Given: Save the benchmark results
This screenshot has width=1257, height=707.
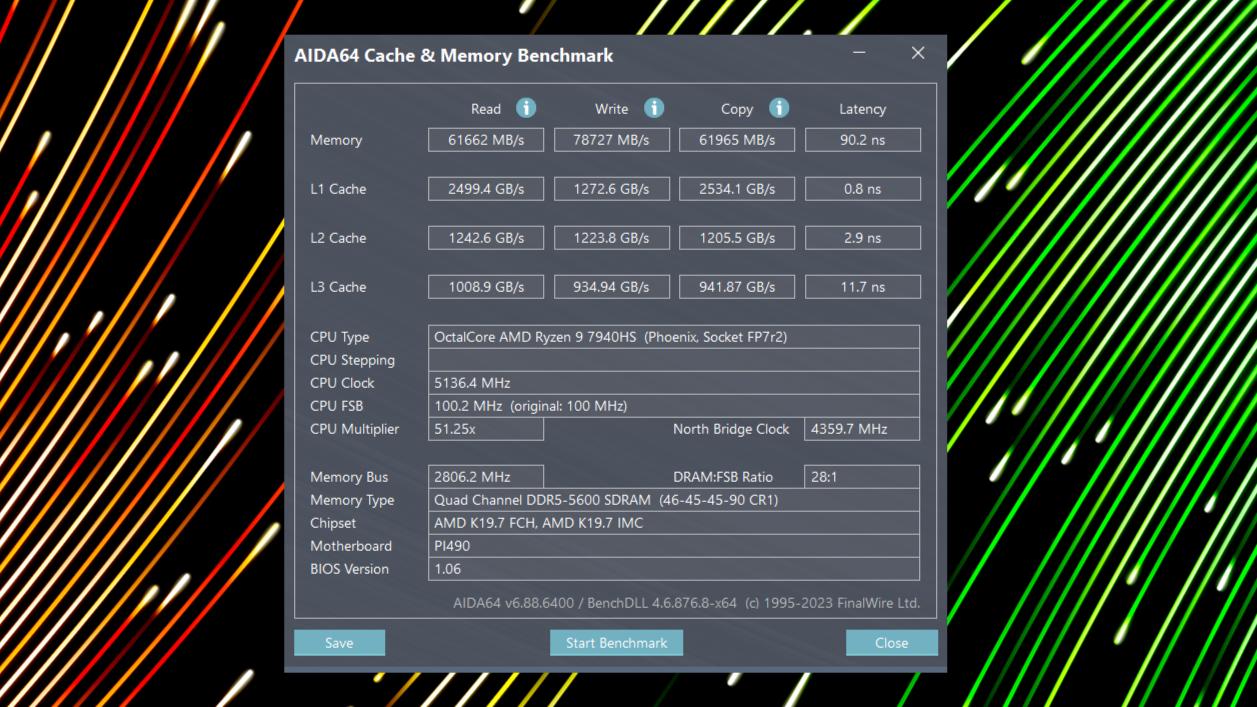Looking at the screenshot, I should coord(339,643).
